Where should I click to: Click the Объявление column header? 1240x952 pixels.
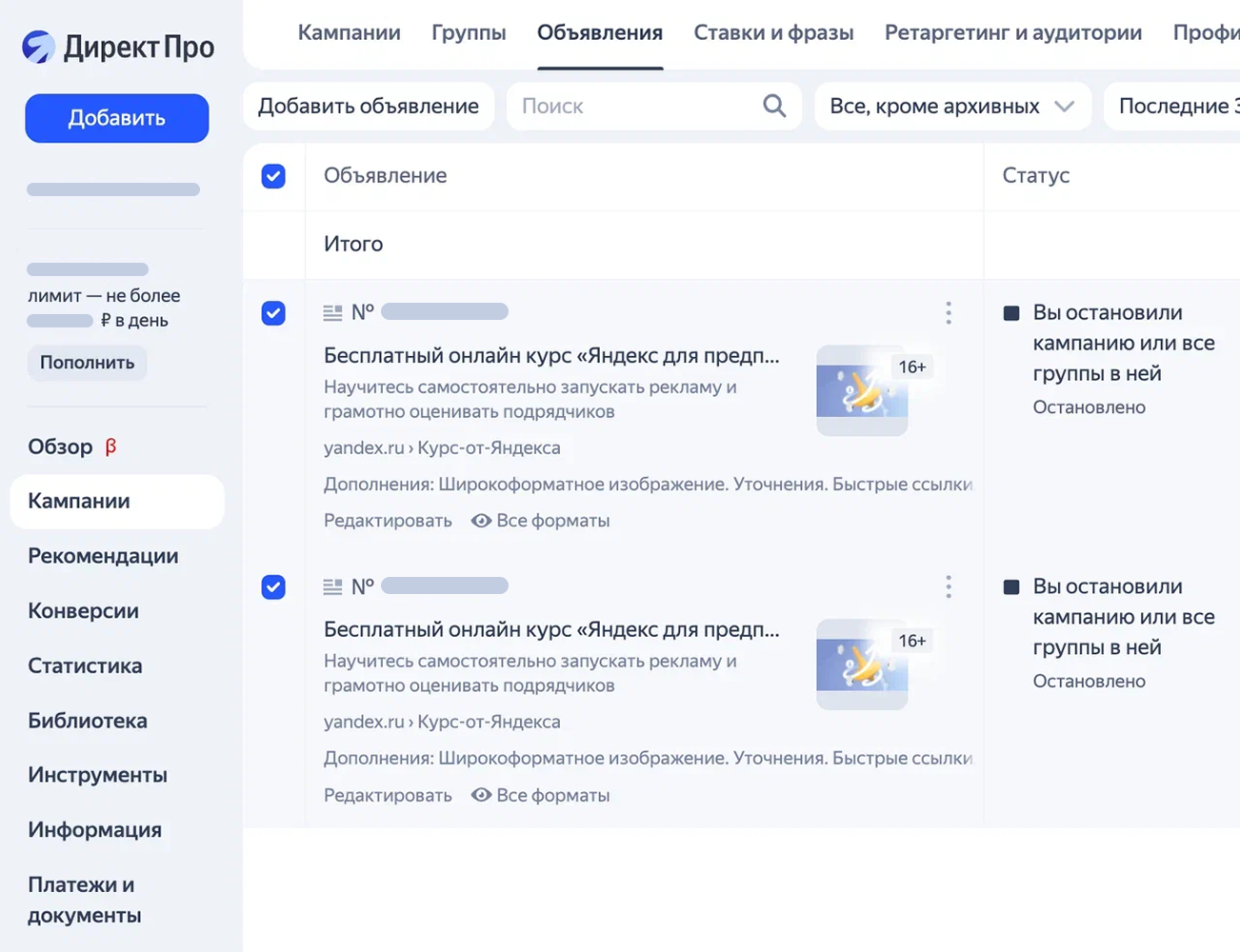pyautogui.click(x=385, y=175)
